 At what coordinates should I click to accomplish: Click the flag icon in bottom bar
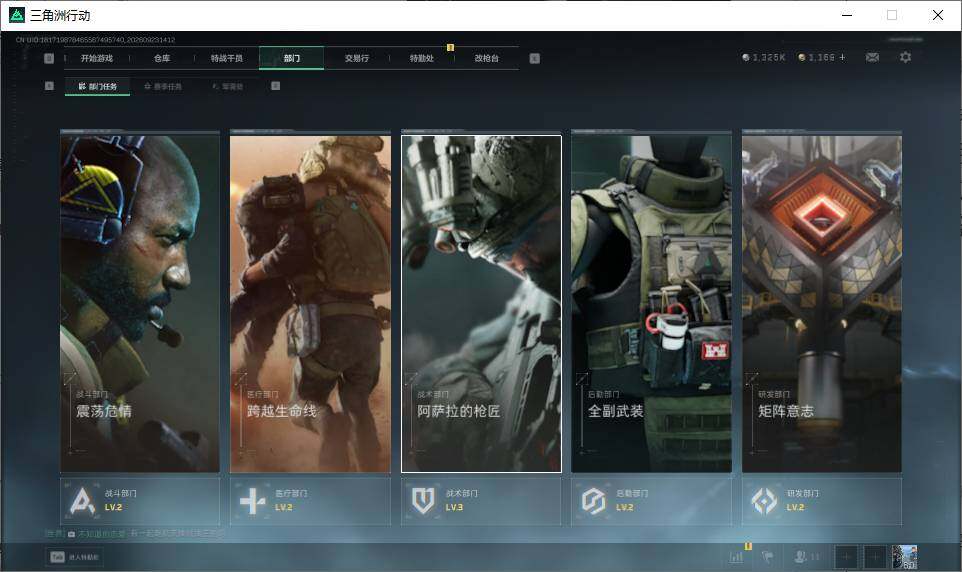pyautogui.click(x=767, y=557)
